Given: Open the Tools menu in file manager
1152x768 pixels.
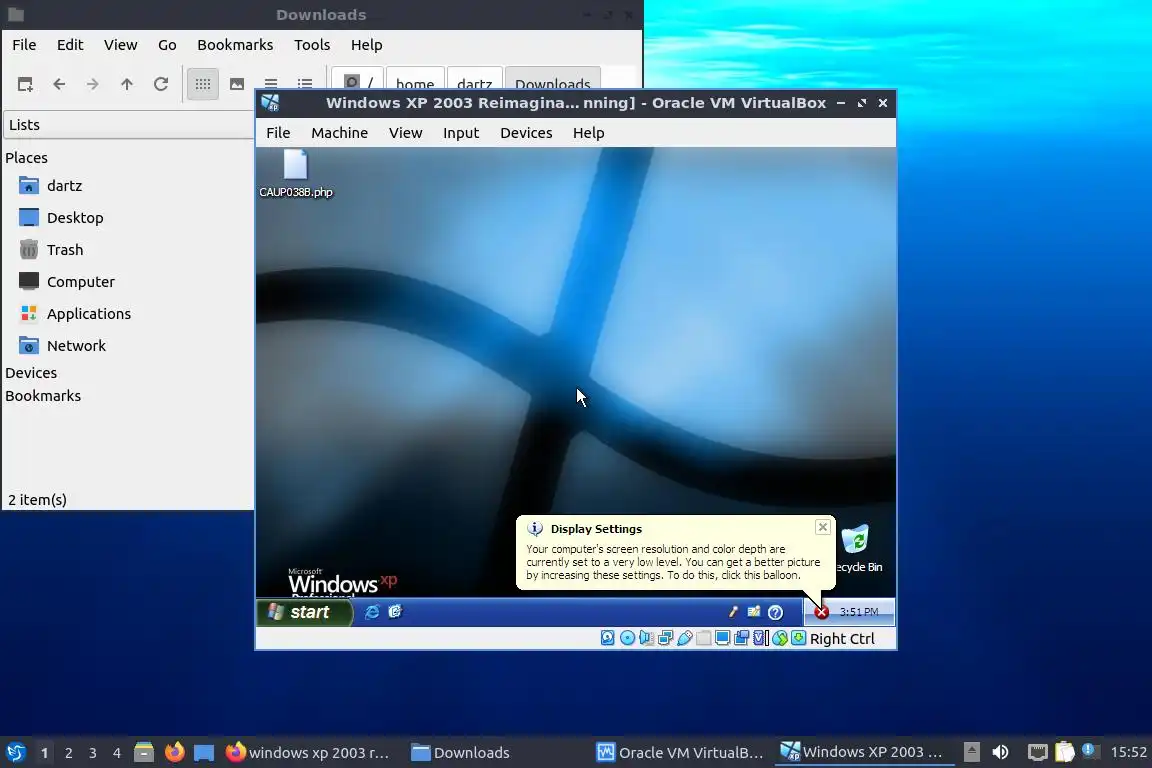Looking at the screenshot, I should point(312,45).
